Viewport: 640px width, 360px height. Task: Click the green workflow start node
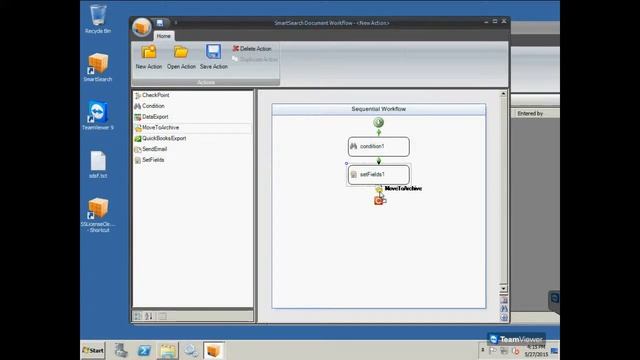tap(378, 122)
